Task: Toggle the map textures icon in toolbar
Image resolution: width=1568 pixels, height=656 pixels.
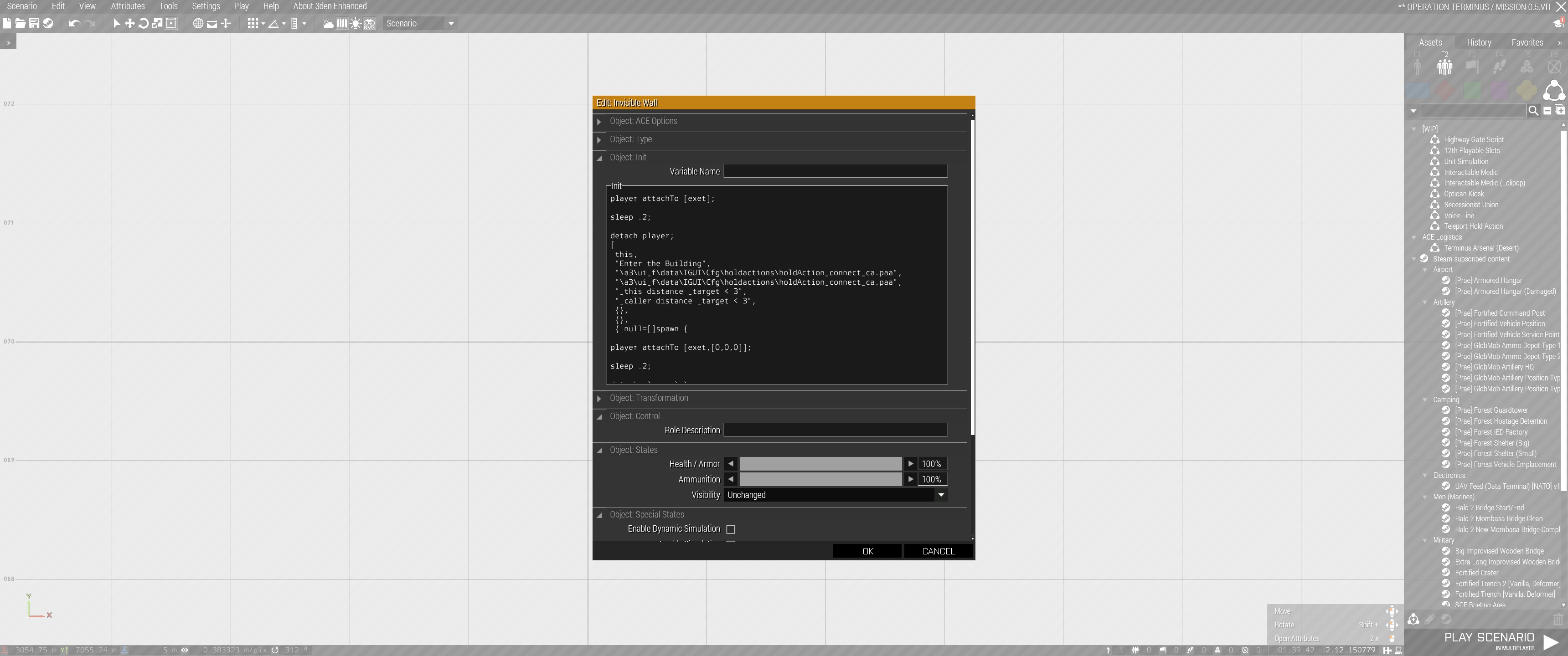Action: point(341,24)
